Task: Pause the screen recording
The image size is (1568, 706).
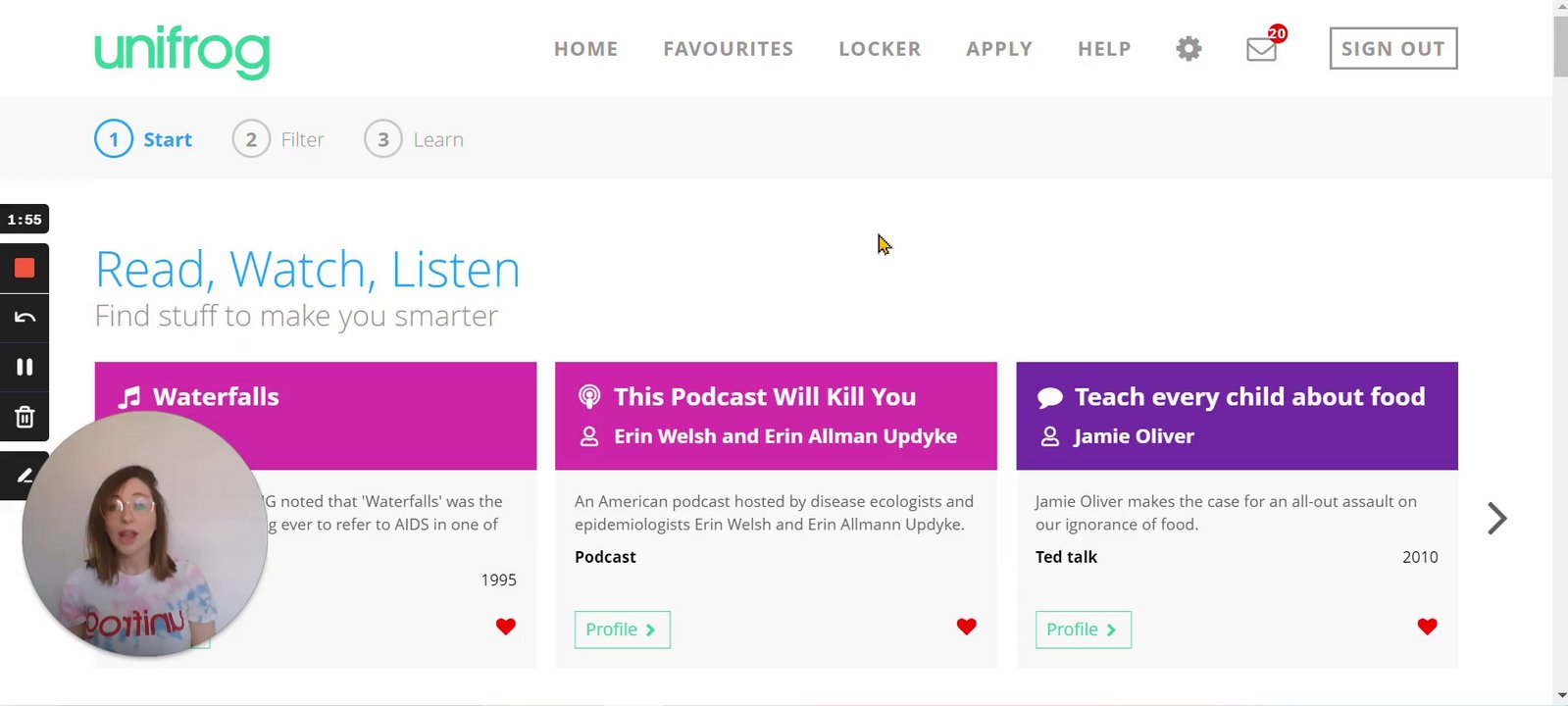Action: coord(25,367)
